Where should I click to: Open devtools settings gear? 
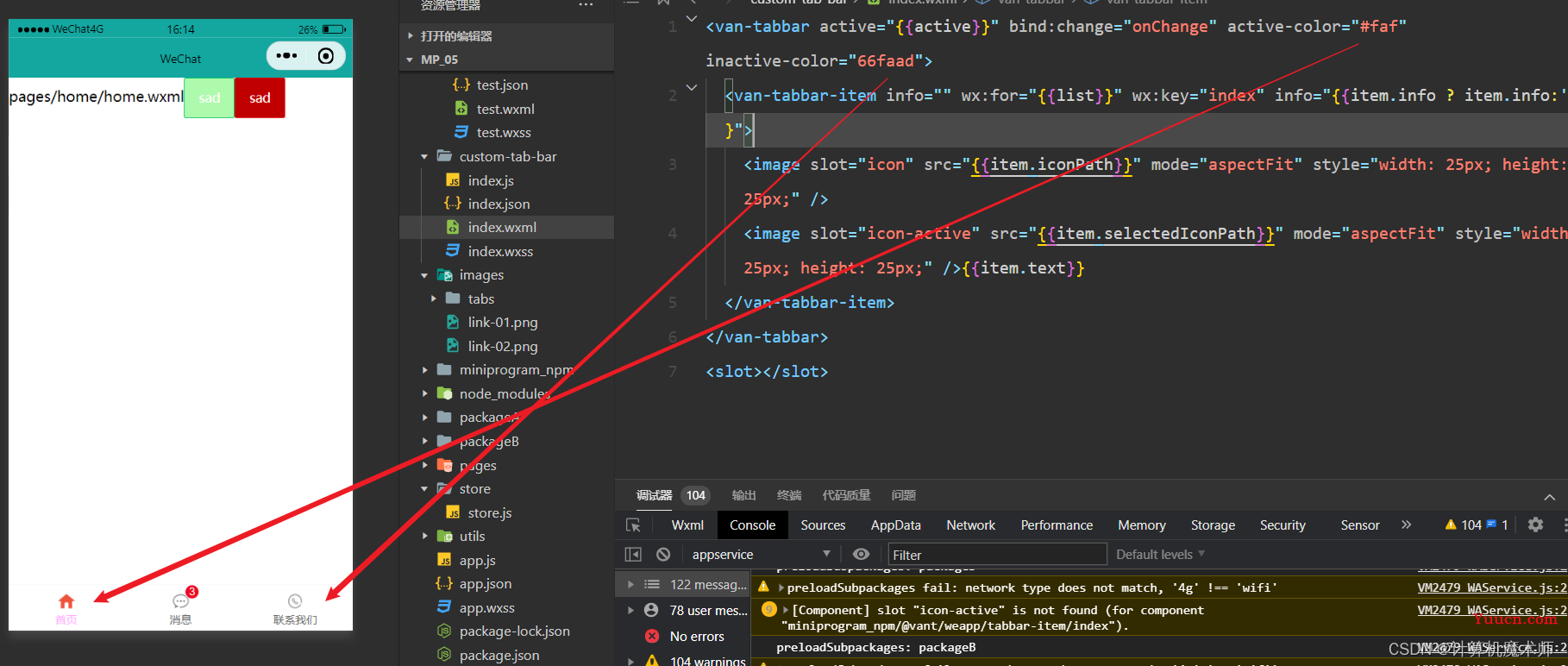point(1535,525)
